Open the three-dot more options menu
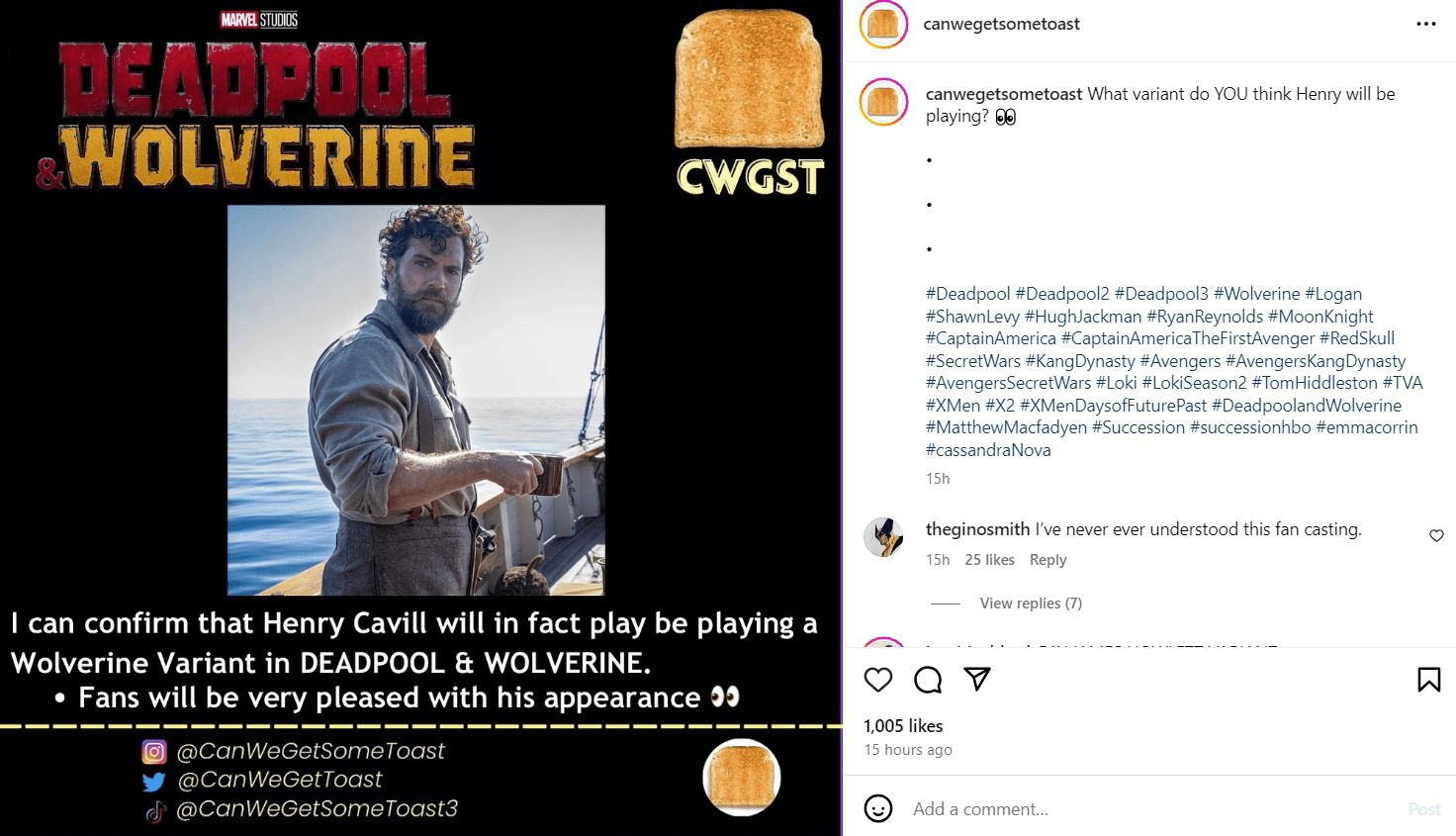 click(1426, 24)
